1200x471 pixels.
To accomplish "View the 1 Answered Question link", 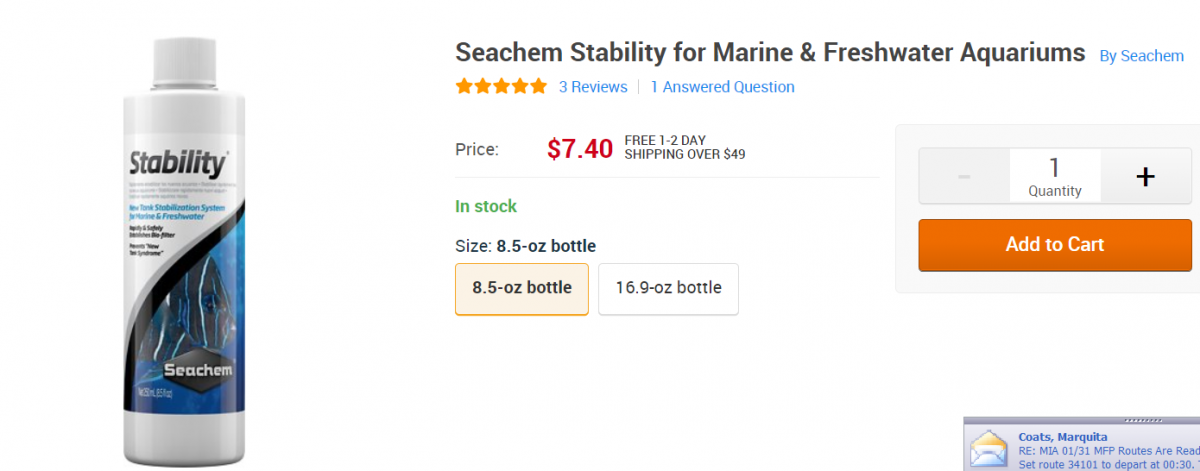I will tap(722, 87).
